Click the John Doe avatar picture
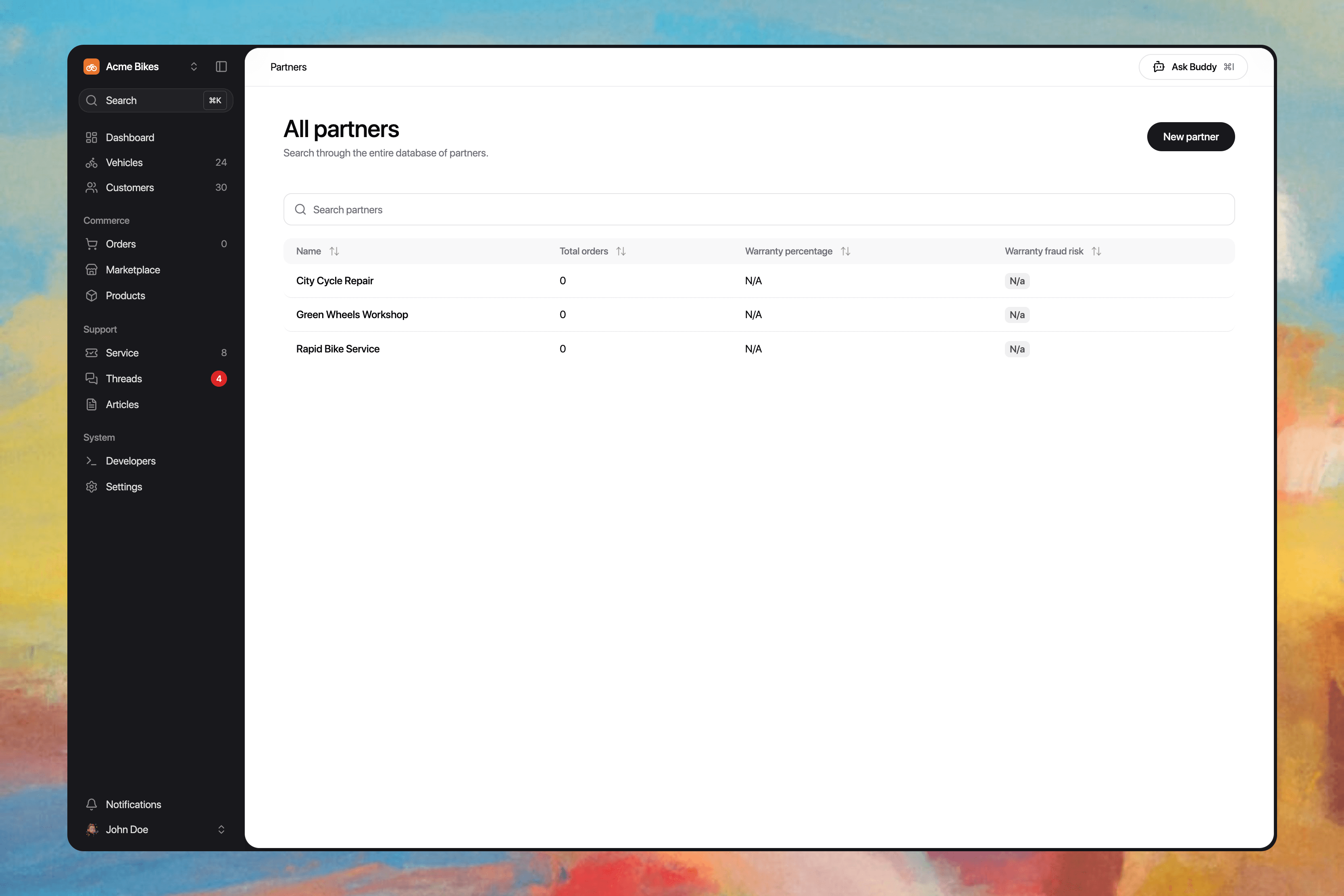 [x=92, y=829]
